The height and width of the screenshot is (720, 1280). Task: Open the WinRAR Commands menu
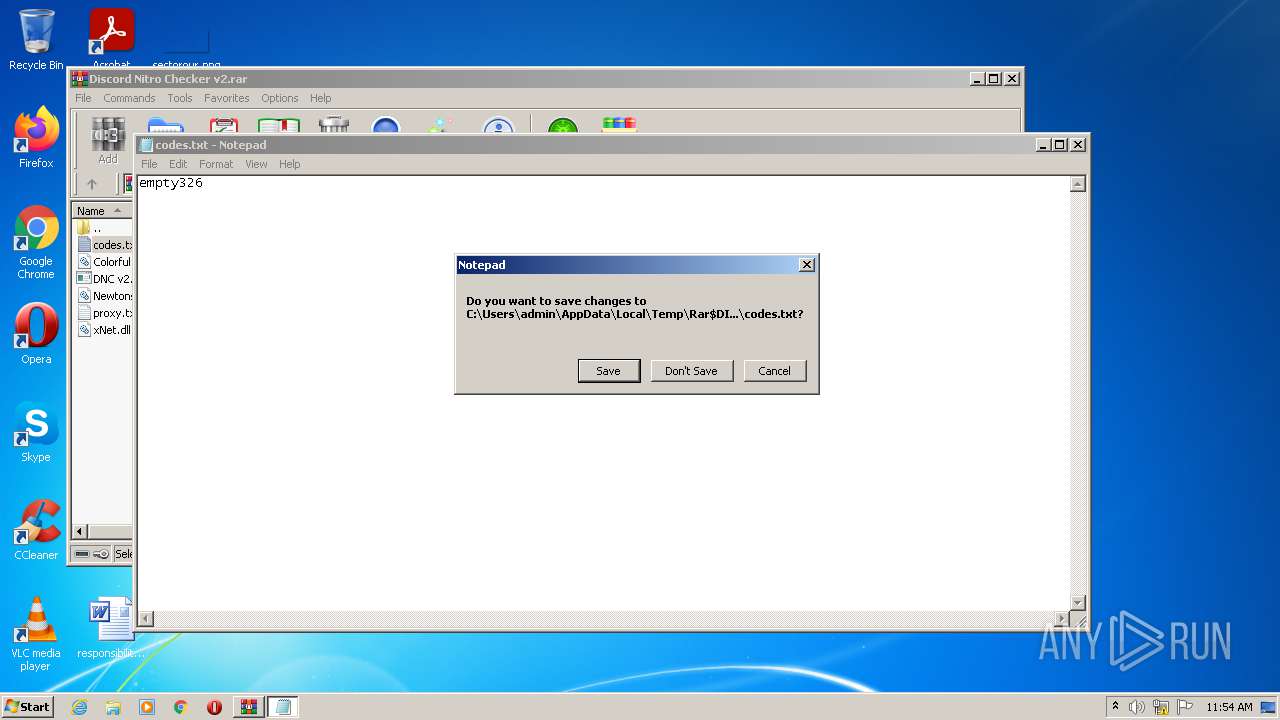(129, 98)
